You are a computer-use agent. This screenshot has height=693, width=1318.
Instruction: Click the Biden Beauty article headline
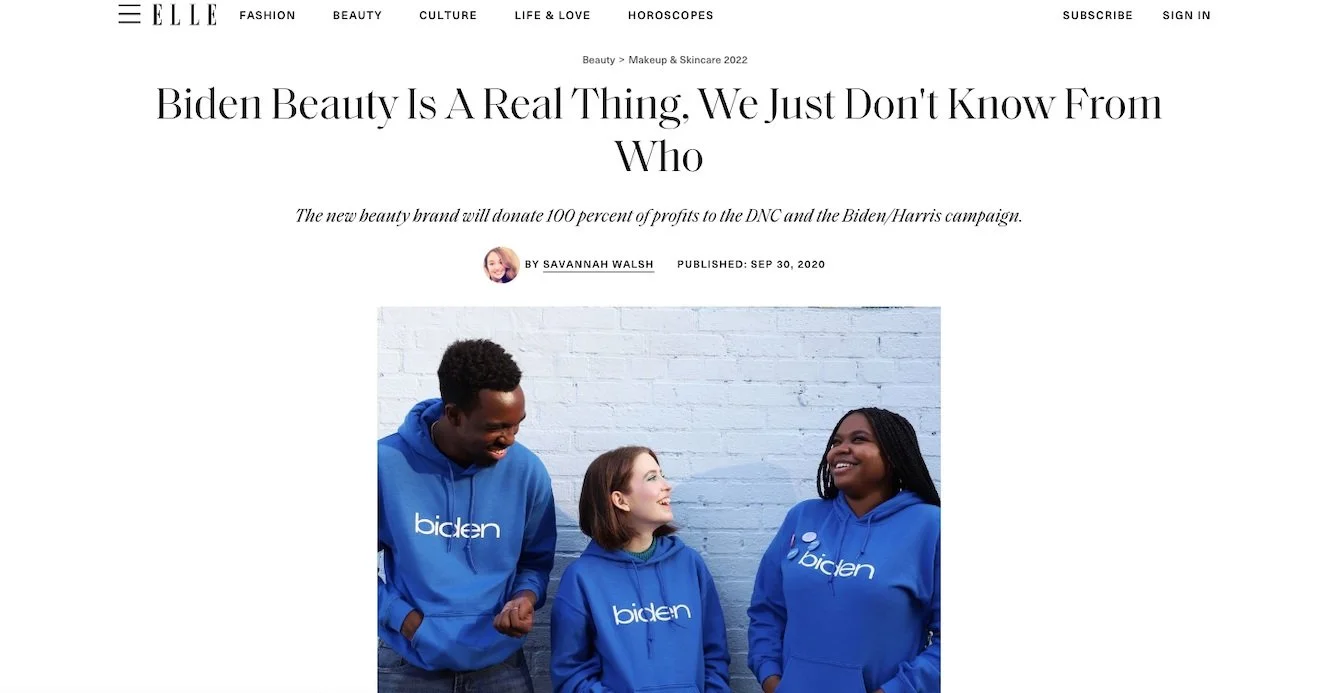pos(659,130)
